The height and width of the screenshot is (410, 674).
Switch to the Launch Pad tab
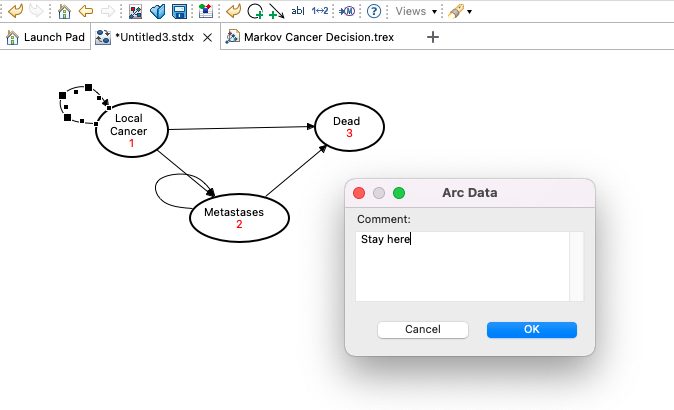pos(45,37)
